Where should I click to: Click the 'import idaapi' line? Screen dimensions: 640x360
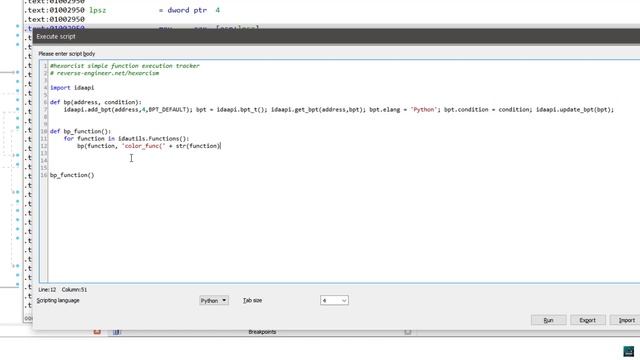[x=72, y=88]
